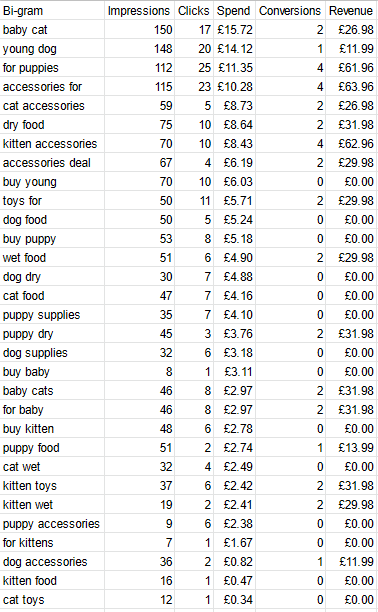Select the Spend column header

tap(234, 11)
